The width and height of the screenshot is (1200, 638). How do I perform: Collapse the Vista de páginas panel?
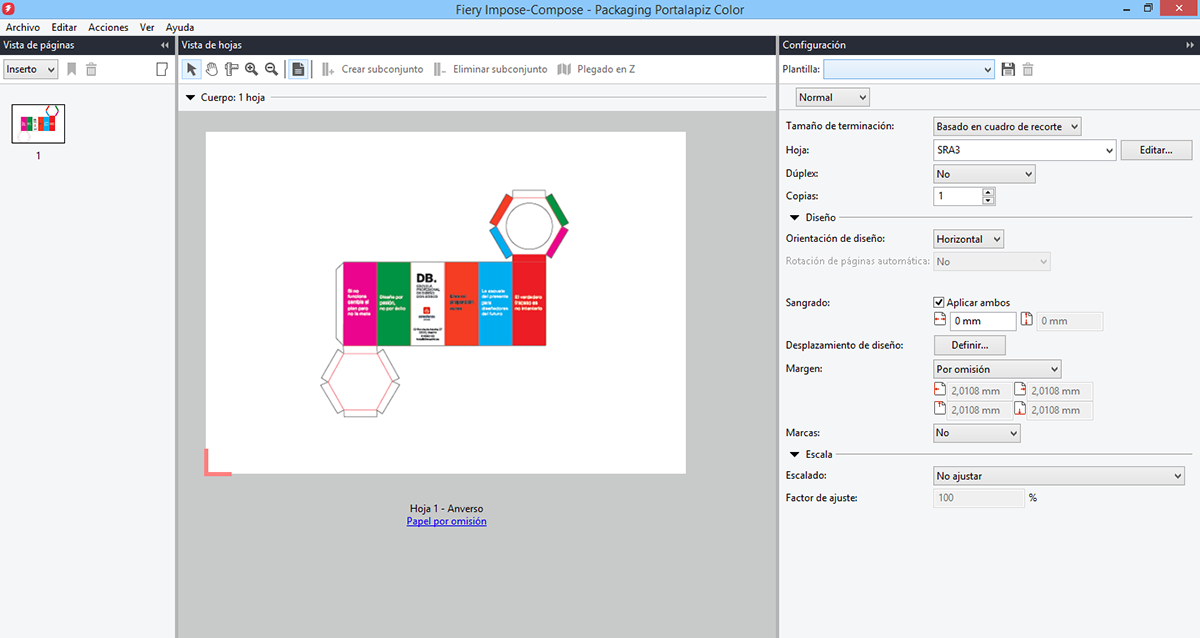(164, 45)
